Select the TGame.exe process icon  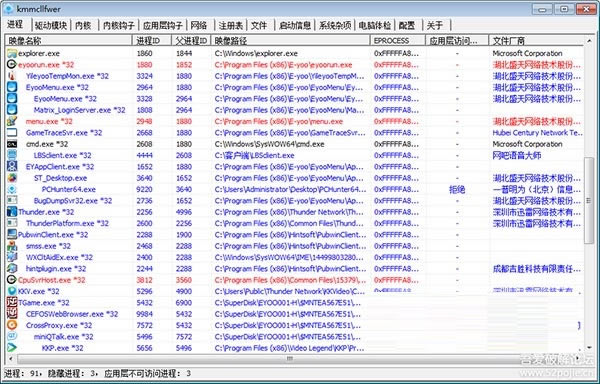pos(12,302)
